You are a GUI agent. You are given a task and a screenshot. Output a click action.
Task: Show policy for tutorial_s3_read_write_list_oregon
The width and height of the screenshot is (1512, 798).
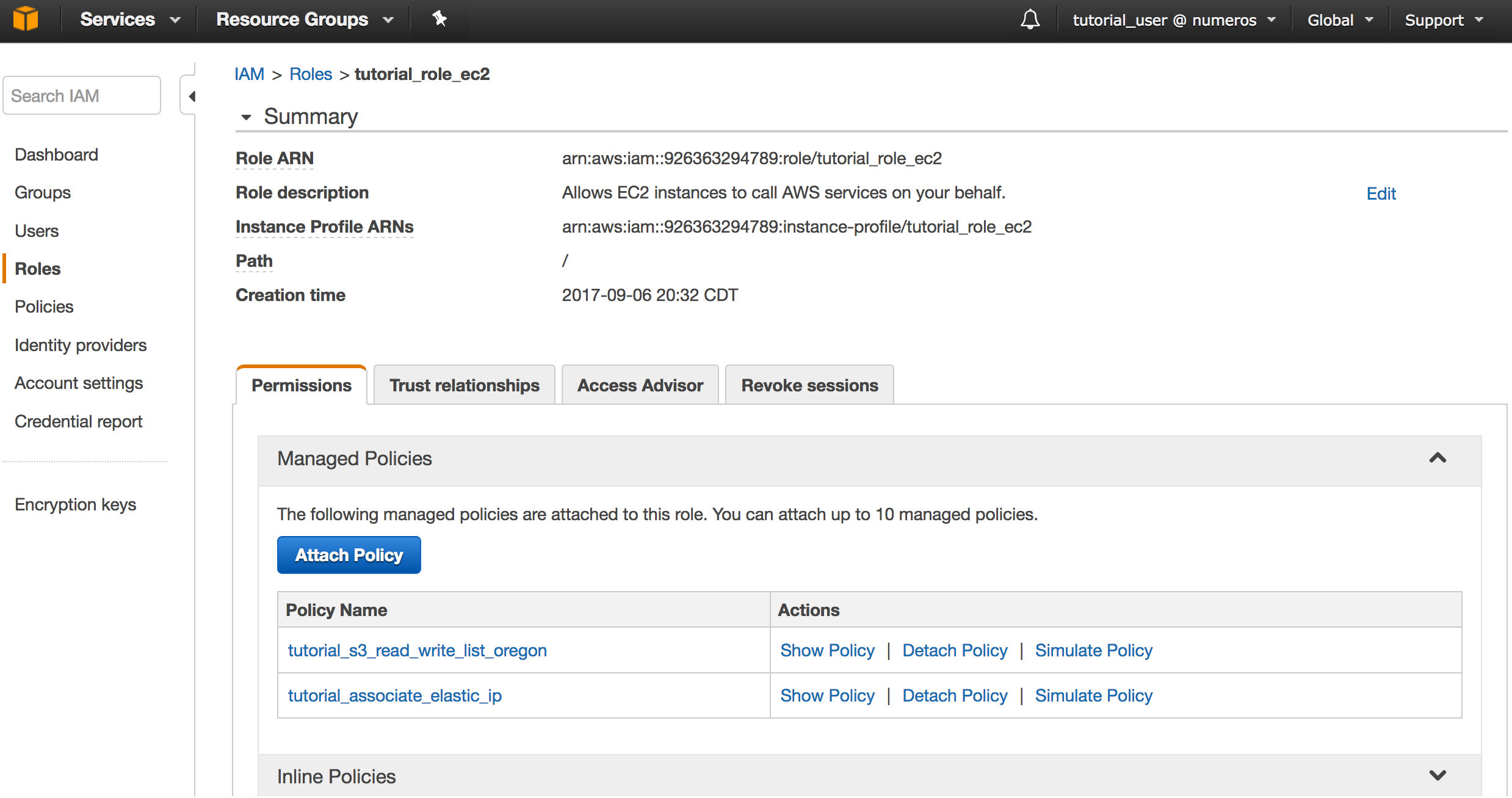click(x=827, y=650)
